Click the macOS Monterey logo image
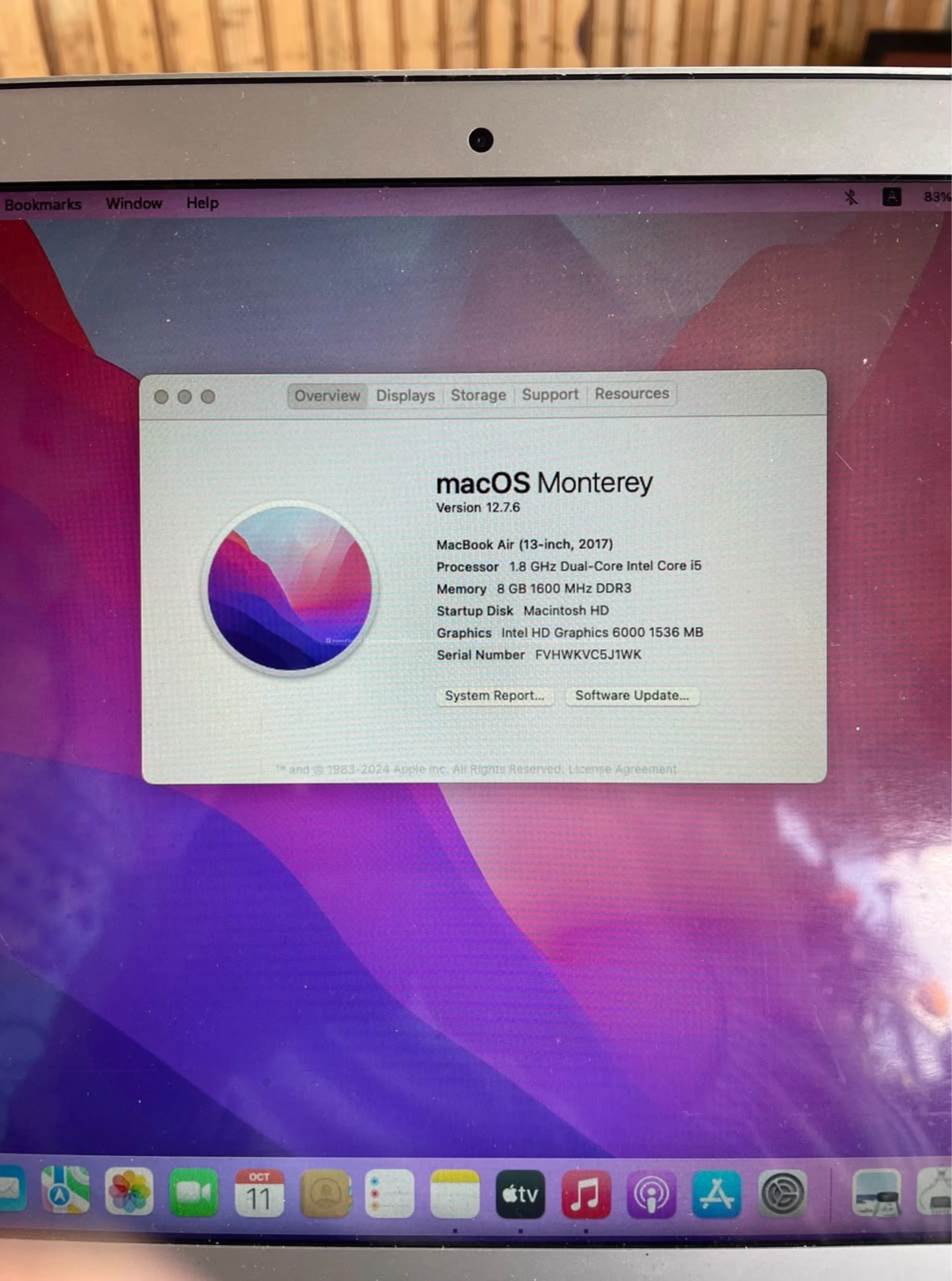Viewport: 952px width, 1281px height. coord(290,588)
